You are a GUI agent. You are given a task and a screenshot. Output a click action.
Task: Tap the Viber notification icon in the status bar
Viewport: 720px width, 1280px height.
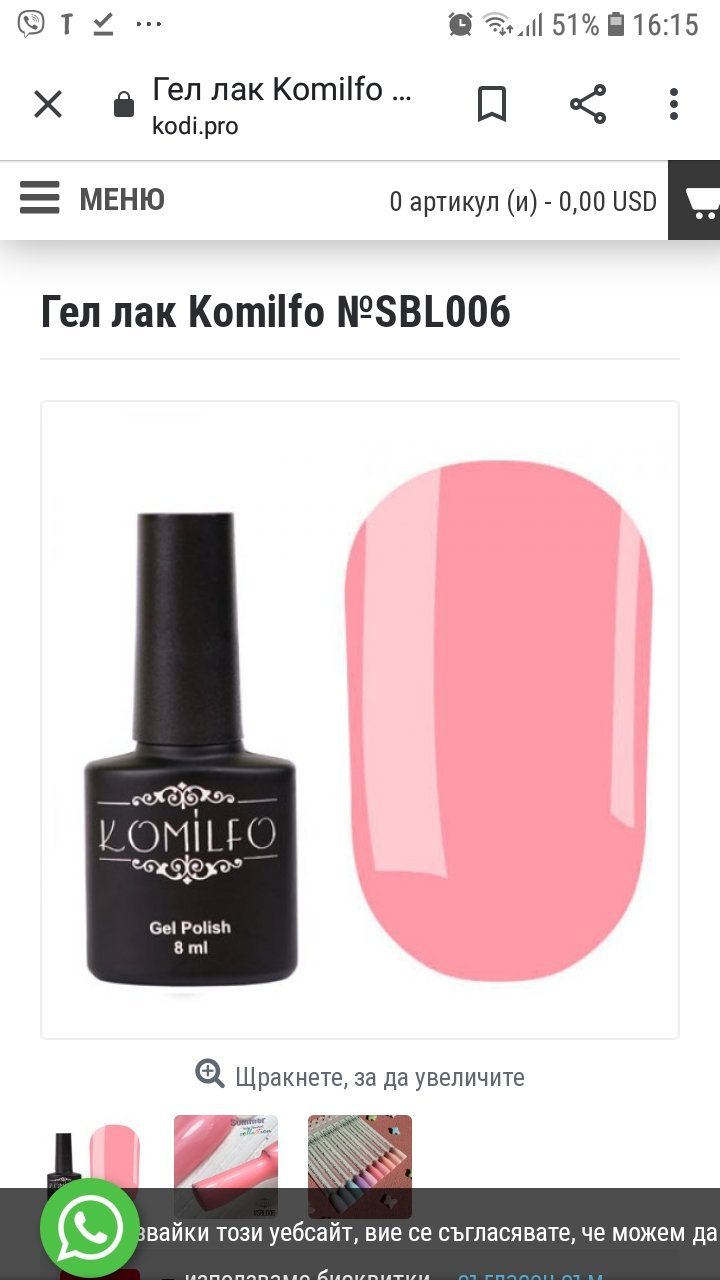pos(31,23)
